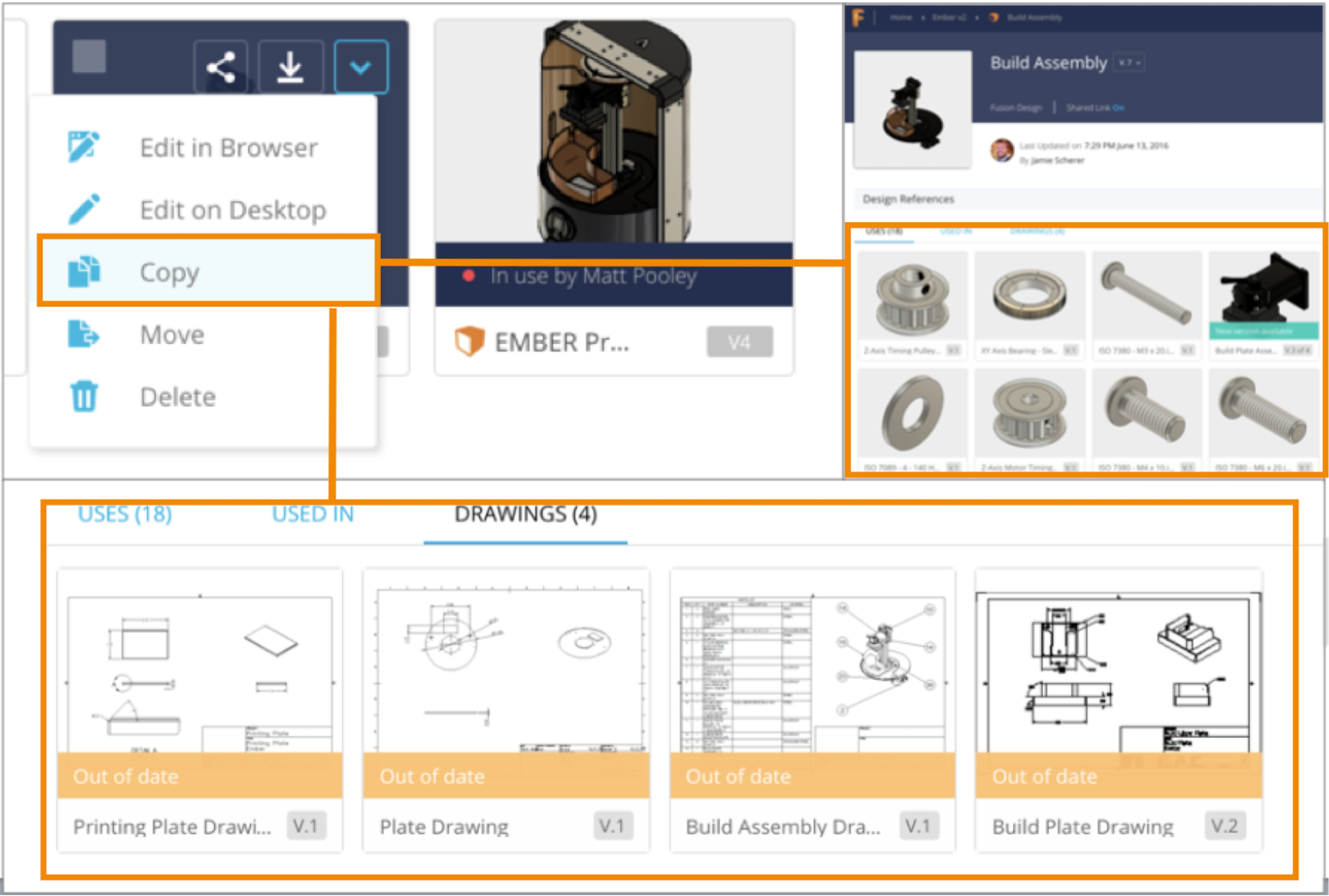Click the V.1 badge beside Plate Drawing

click(613, 826)
